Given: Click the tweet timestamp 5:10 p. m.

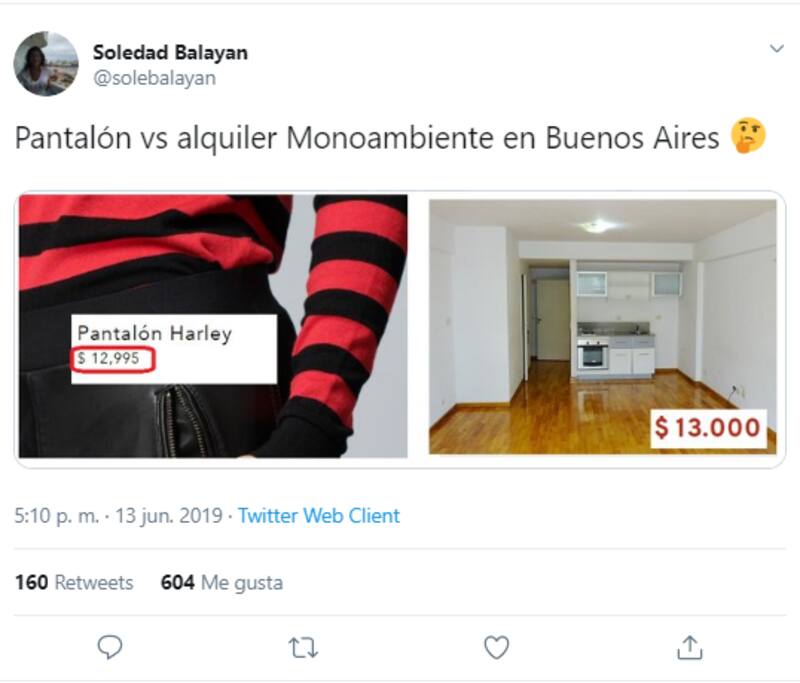Looking at the screenshot, I should coord(57,516).
